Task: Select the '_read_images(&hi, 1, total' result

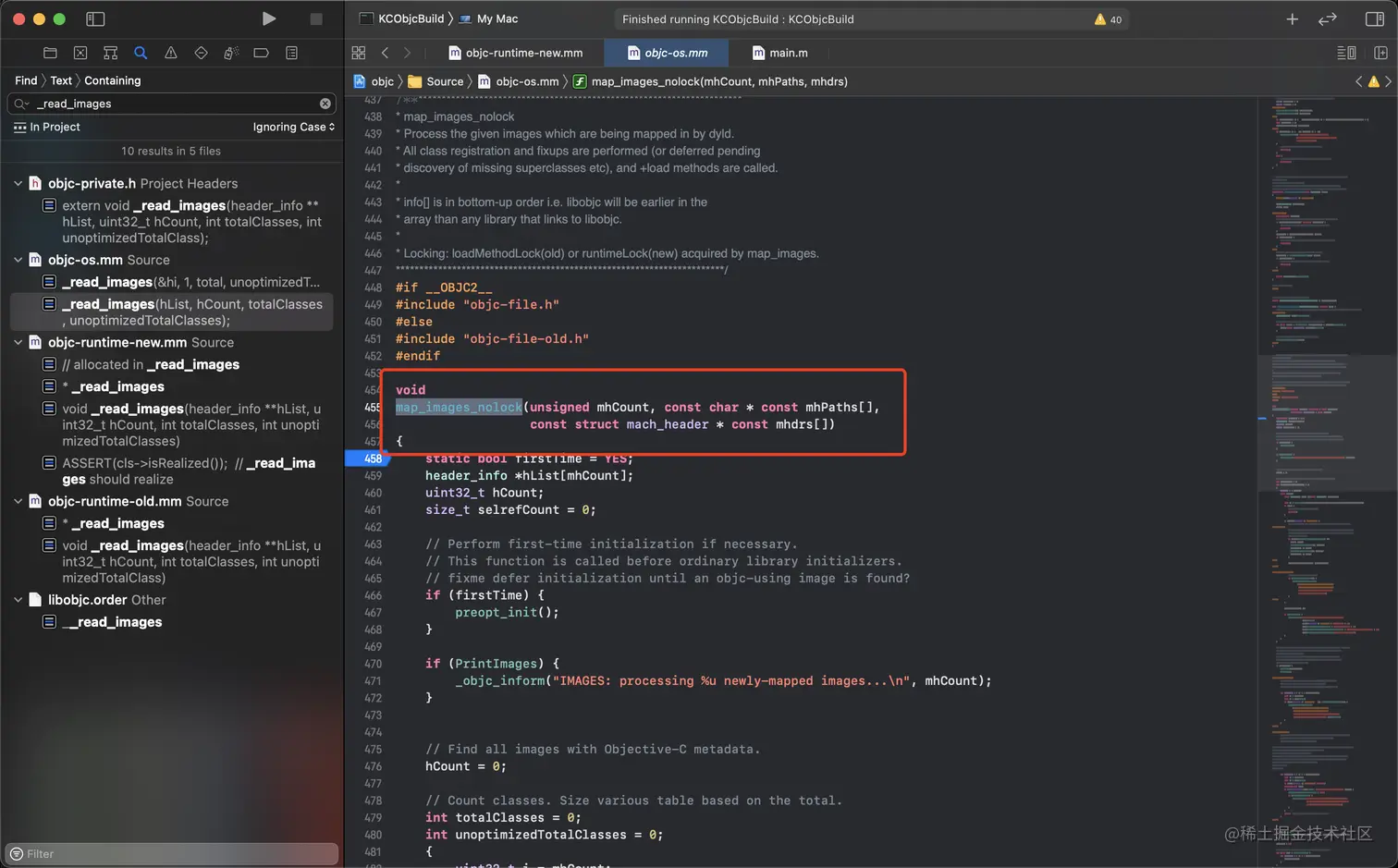Action: 181,282
